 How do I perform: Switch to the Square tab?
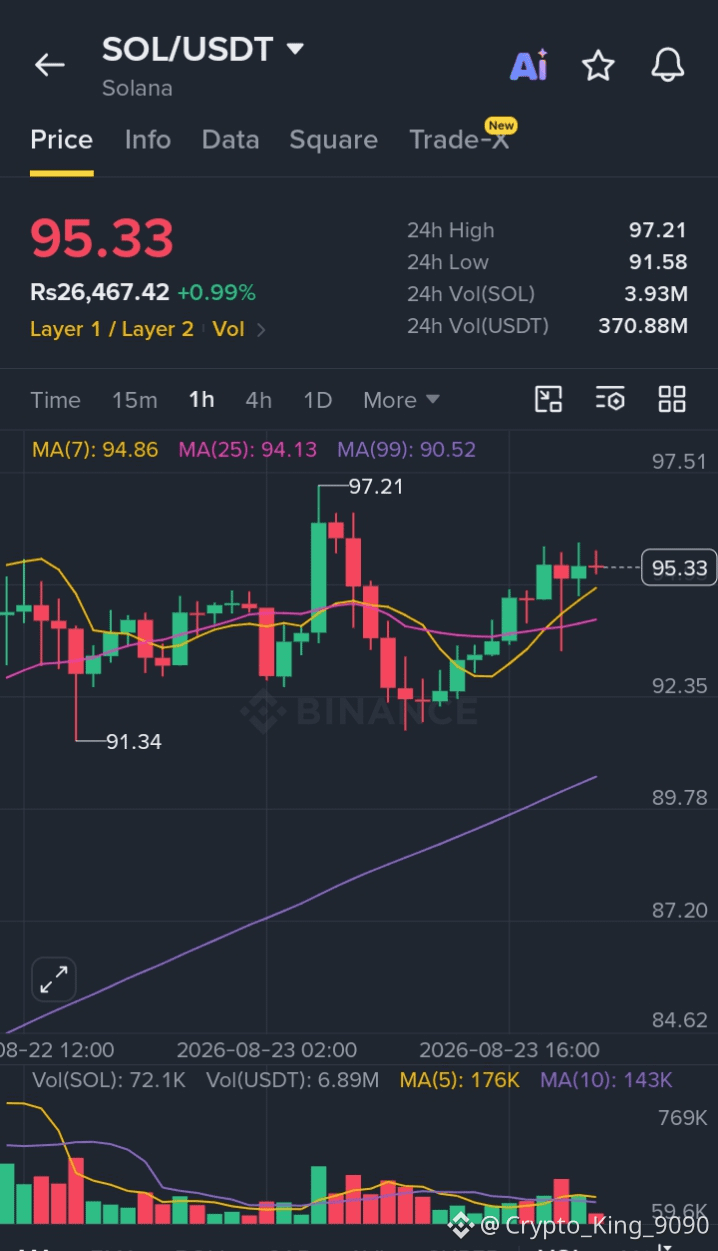[x=333, y=140]
